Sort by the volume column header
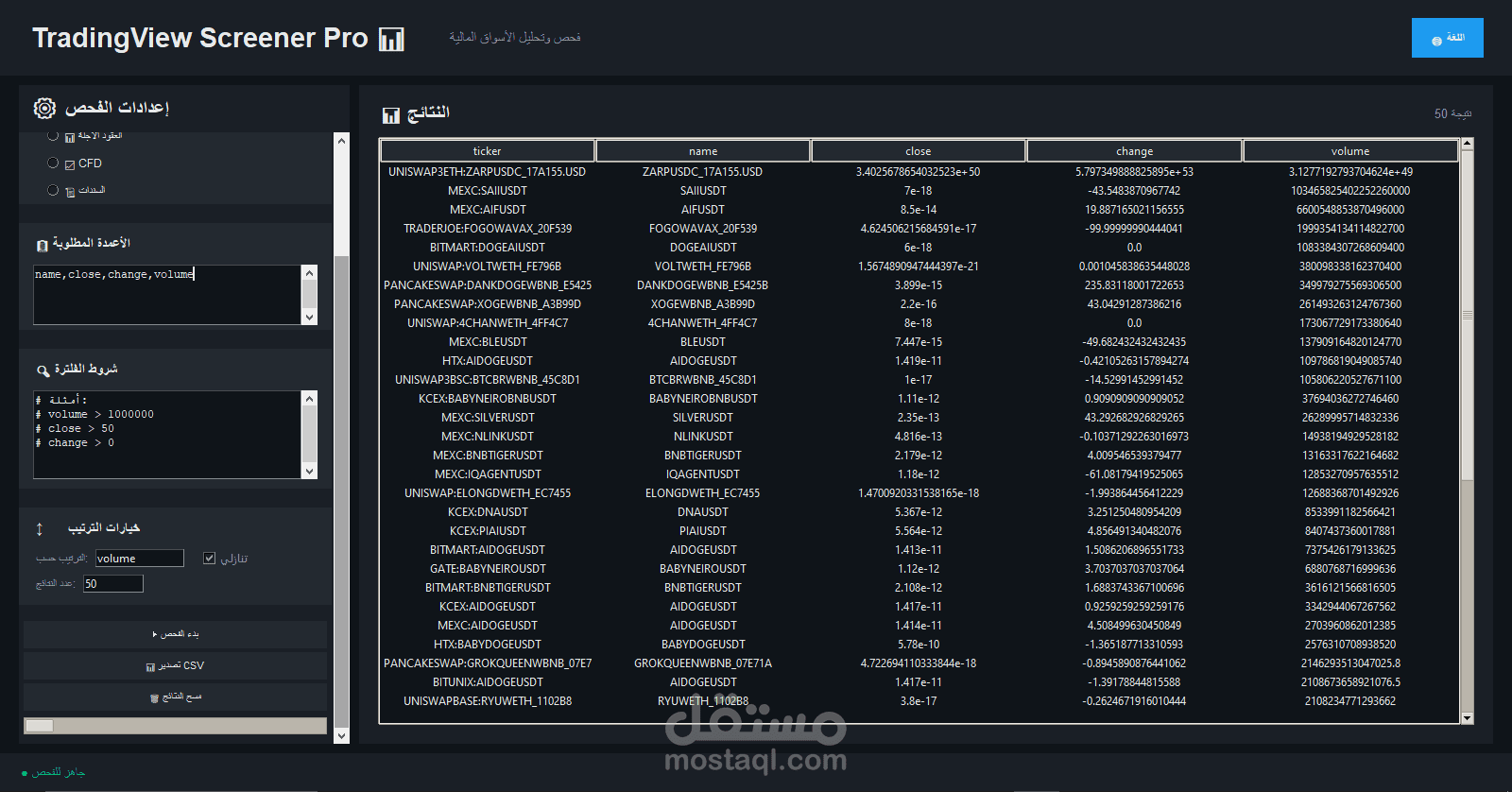Screen dimensions: 1512x792 (1350, 151)
